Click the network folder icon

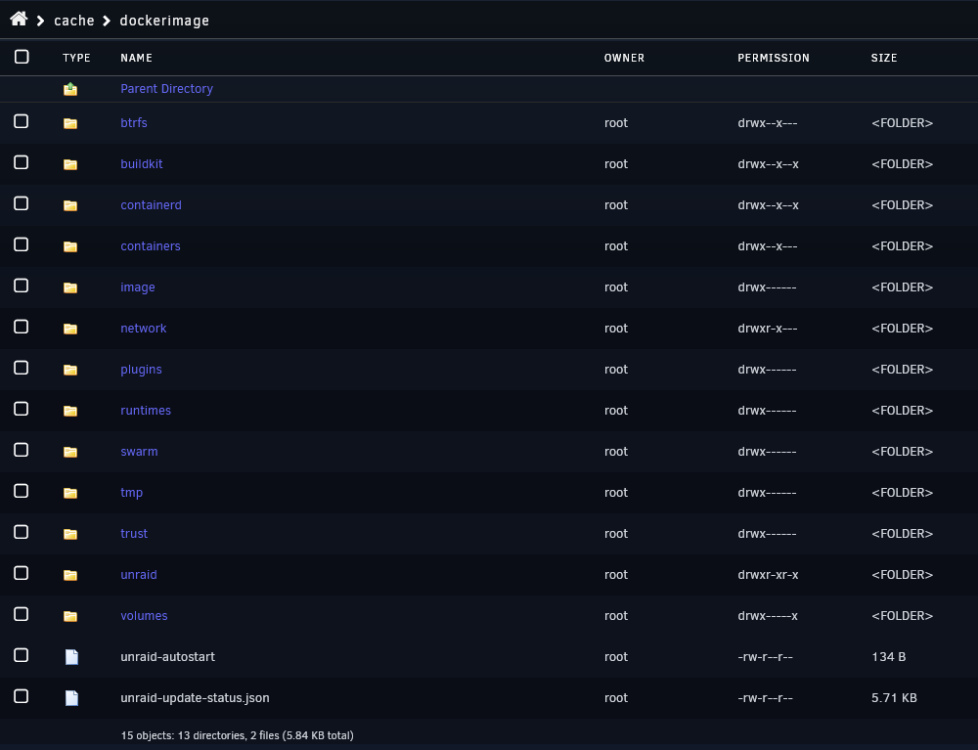[70, 329]
